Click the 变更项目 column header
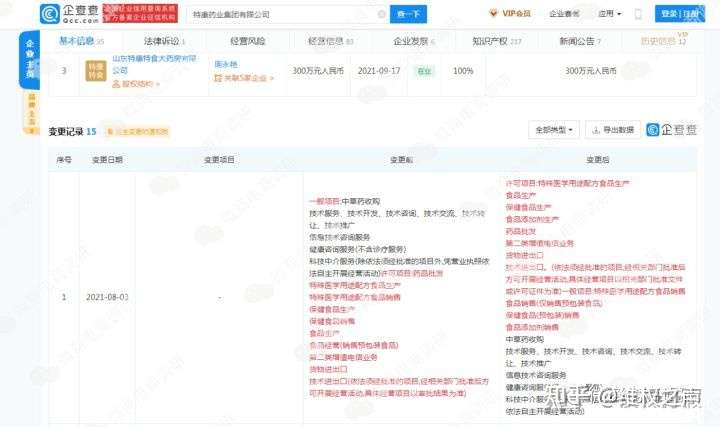Image resolution: width=720 pixels, height=427 pixels. (219, 160)
